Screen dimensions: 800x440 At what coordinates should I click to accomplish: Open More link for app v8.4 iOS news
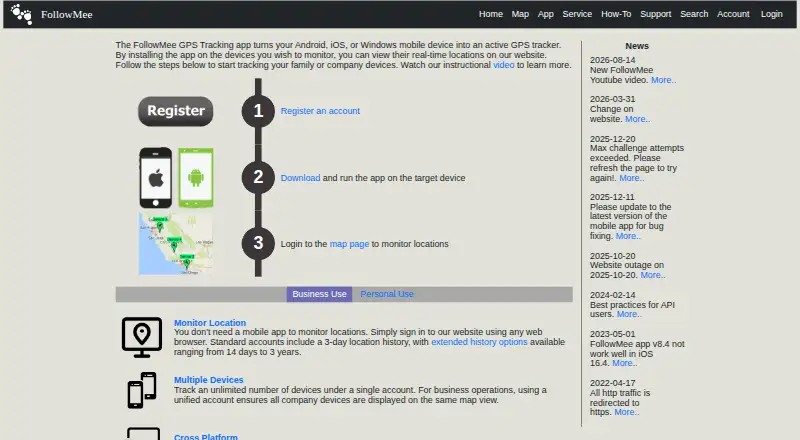coord(624,363)
